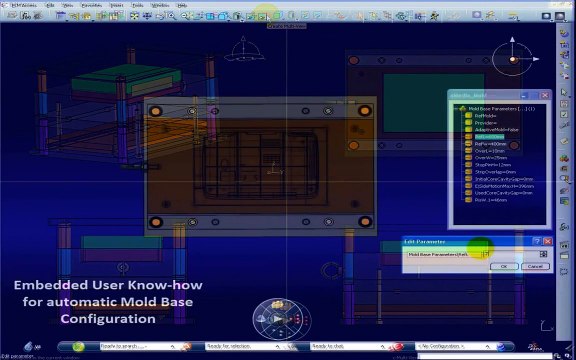Click the checkmark icon in right toolbar
Screen dimensions: 576x360
(564, 115)
